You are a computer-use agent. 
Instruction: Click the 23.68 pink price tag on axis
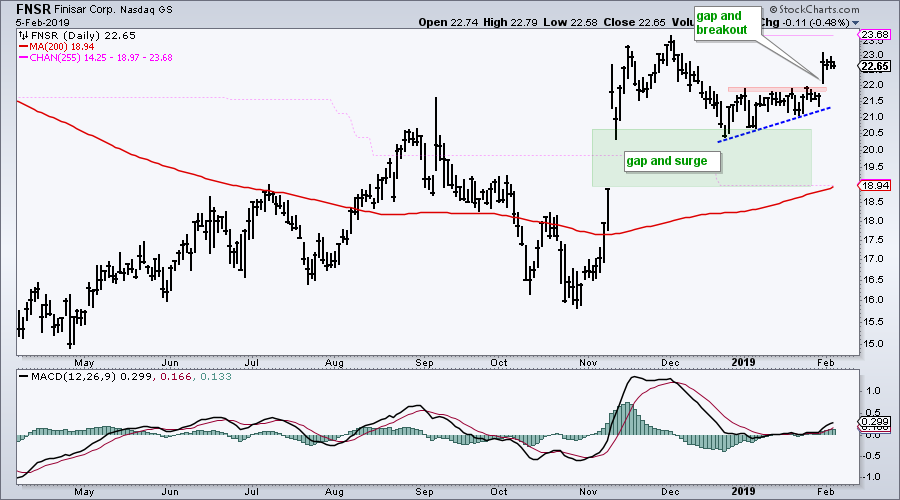pos(877,35)
